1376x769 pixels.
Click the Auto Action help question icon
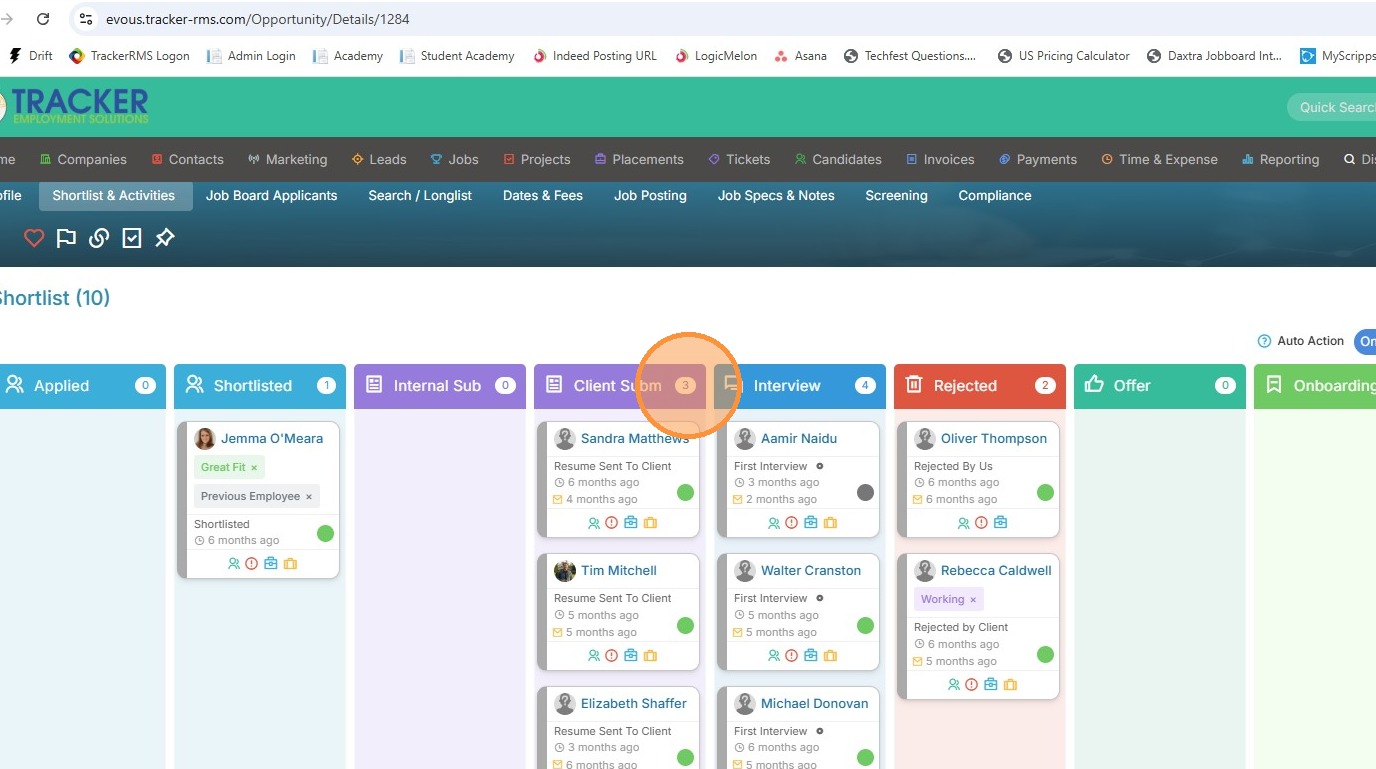(1264, 341)
